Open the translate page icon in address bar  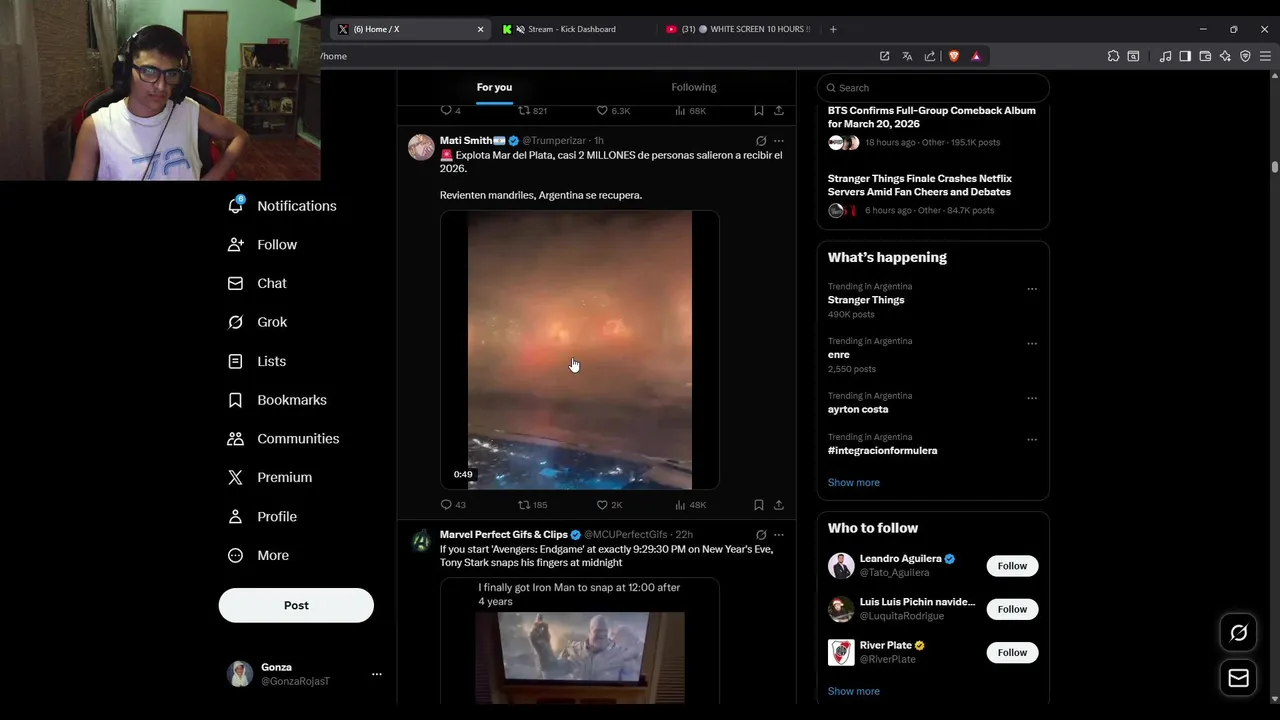point(907,56)
